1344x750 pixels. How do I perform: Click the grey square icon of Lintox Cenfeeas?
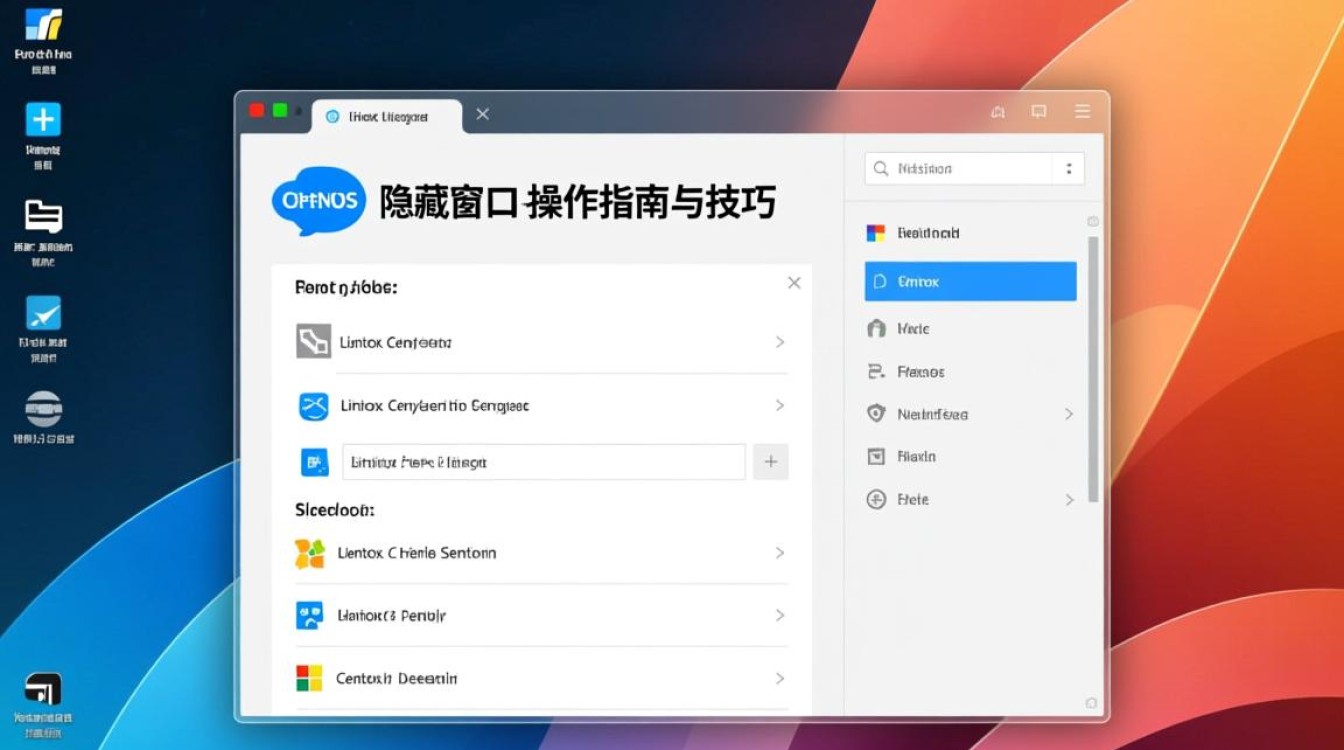313,341
